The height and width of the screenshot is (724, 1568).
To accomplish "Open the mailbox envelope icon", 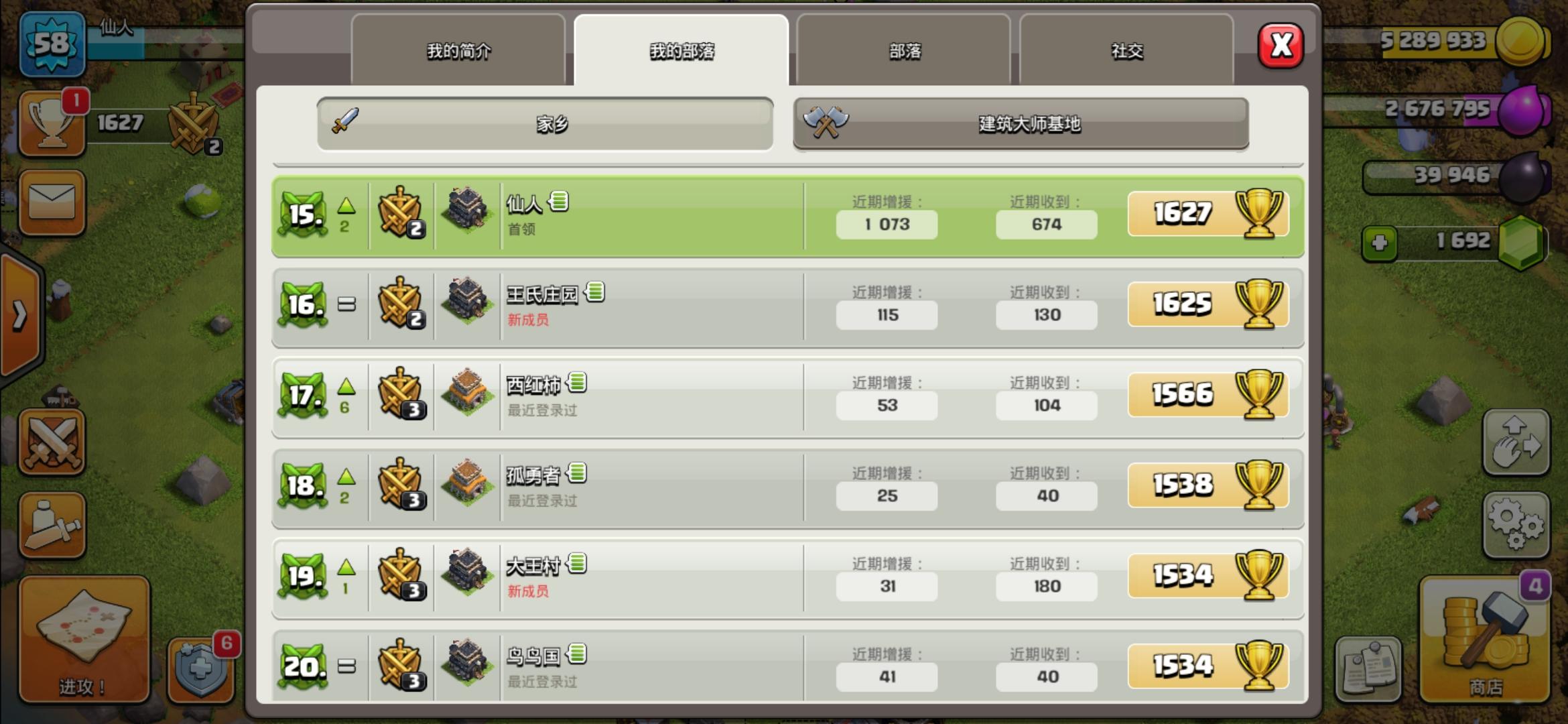I will 52,202.
